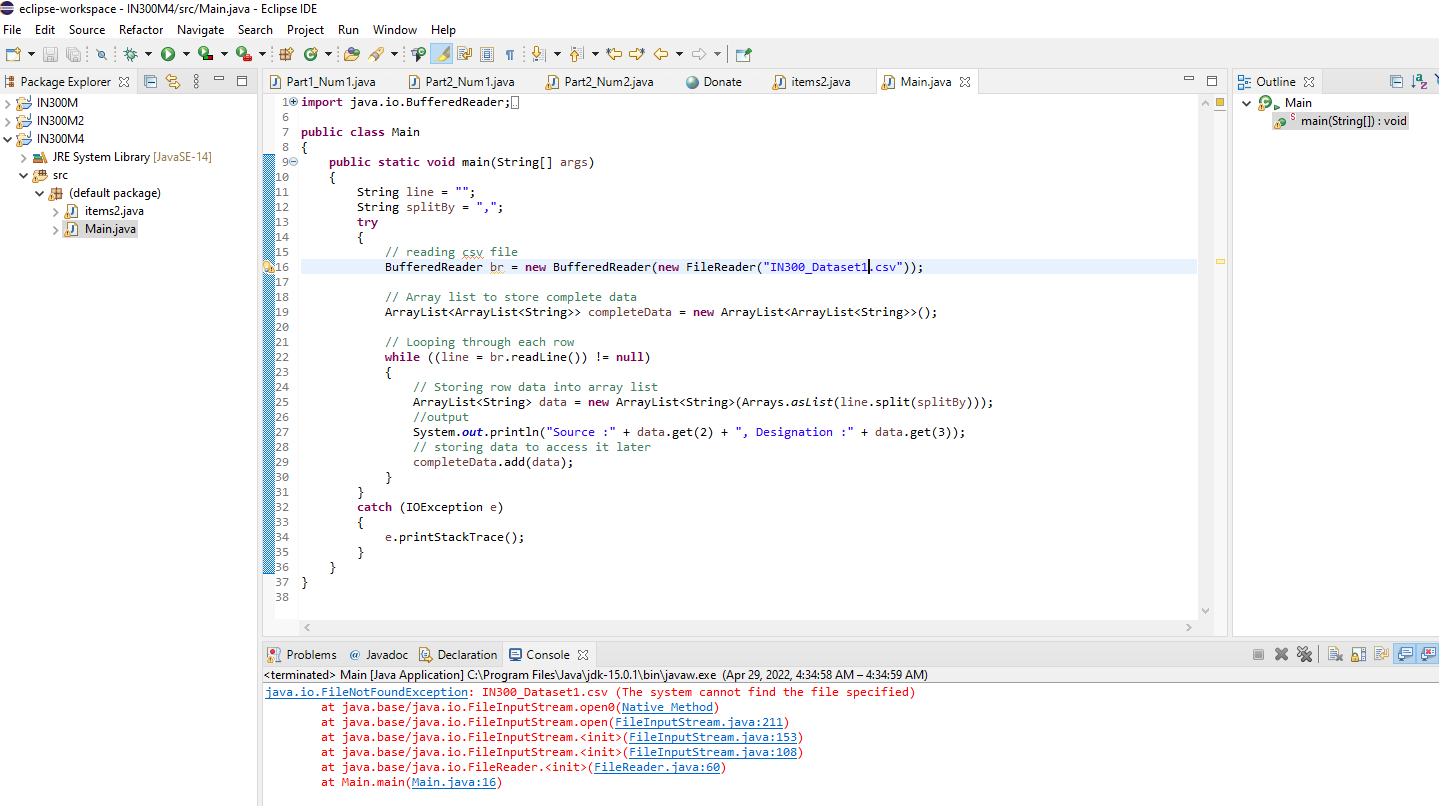Screen dimensions: 1439x806
Task: Open the FileInputStream.java:211 link
Action: coord(699,722)
